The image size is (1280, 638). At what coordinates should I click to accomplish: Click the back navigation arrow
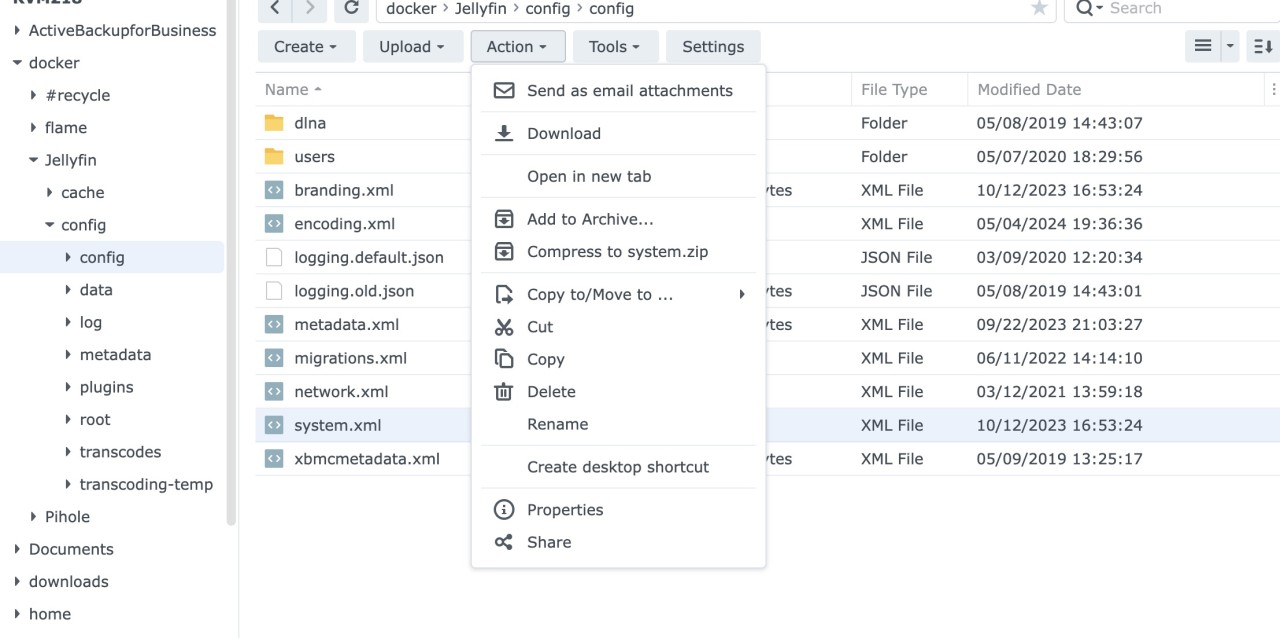tap(276, 9)
